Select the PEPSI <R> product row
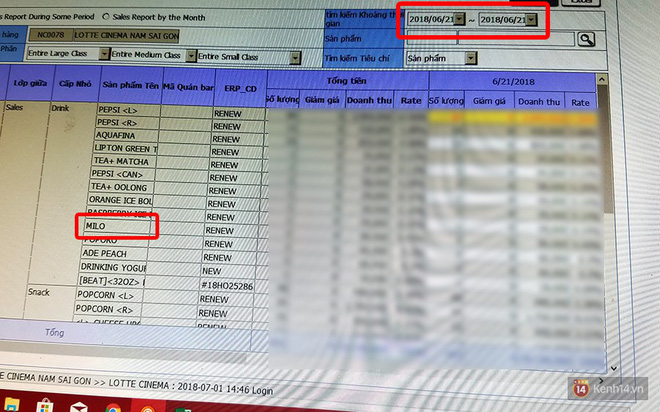 (128, 123)
